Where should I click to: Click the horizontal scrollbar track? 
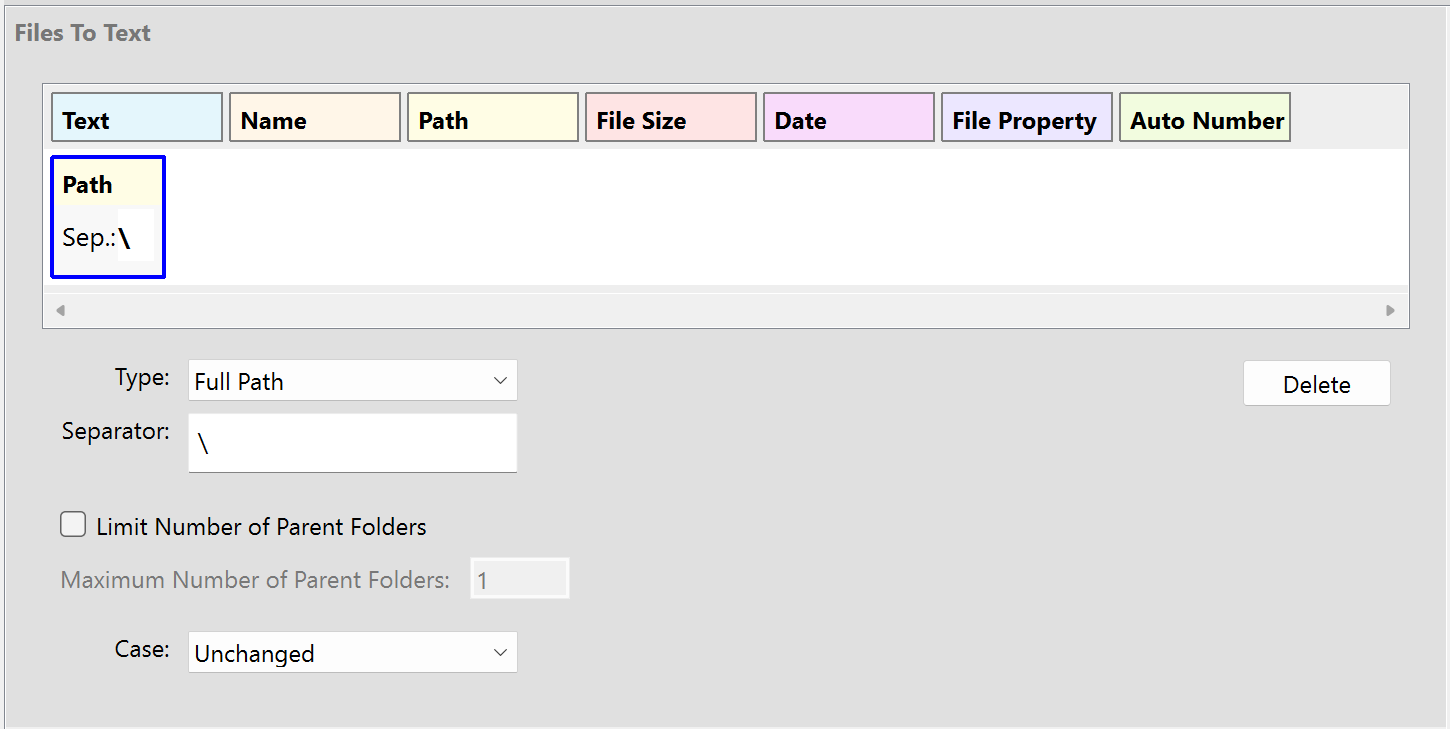coord(725,310)
